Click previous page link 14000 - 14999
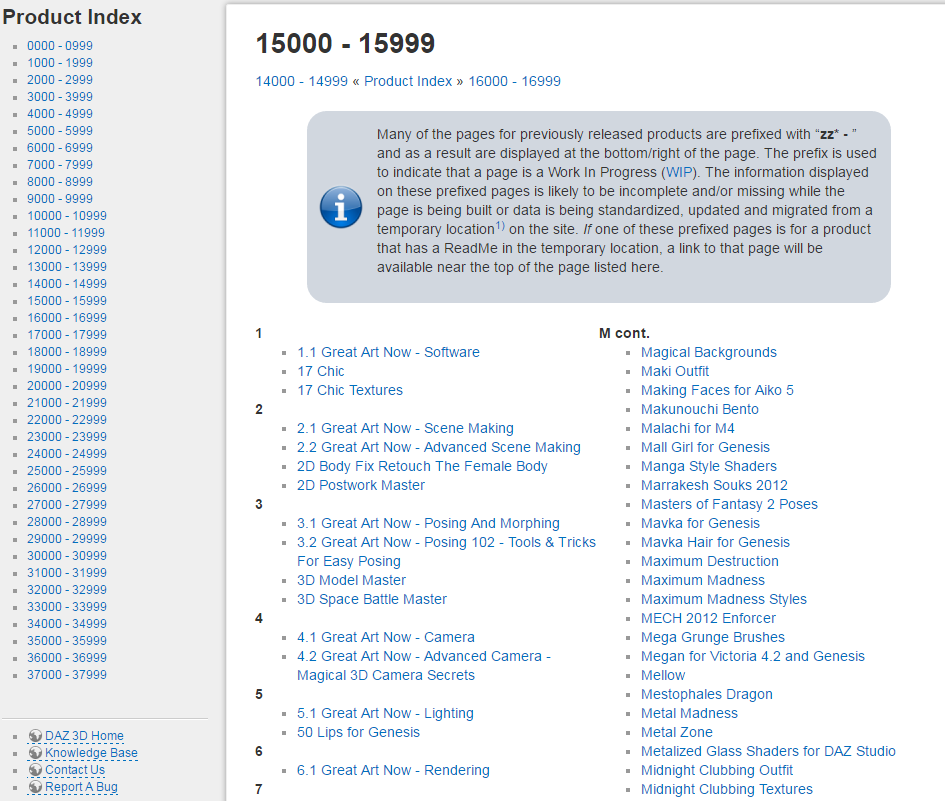The height and width of the screenshot is (801, 945). [301, 81]
